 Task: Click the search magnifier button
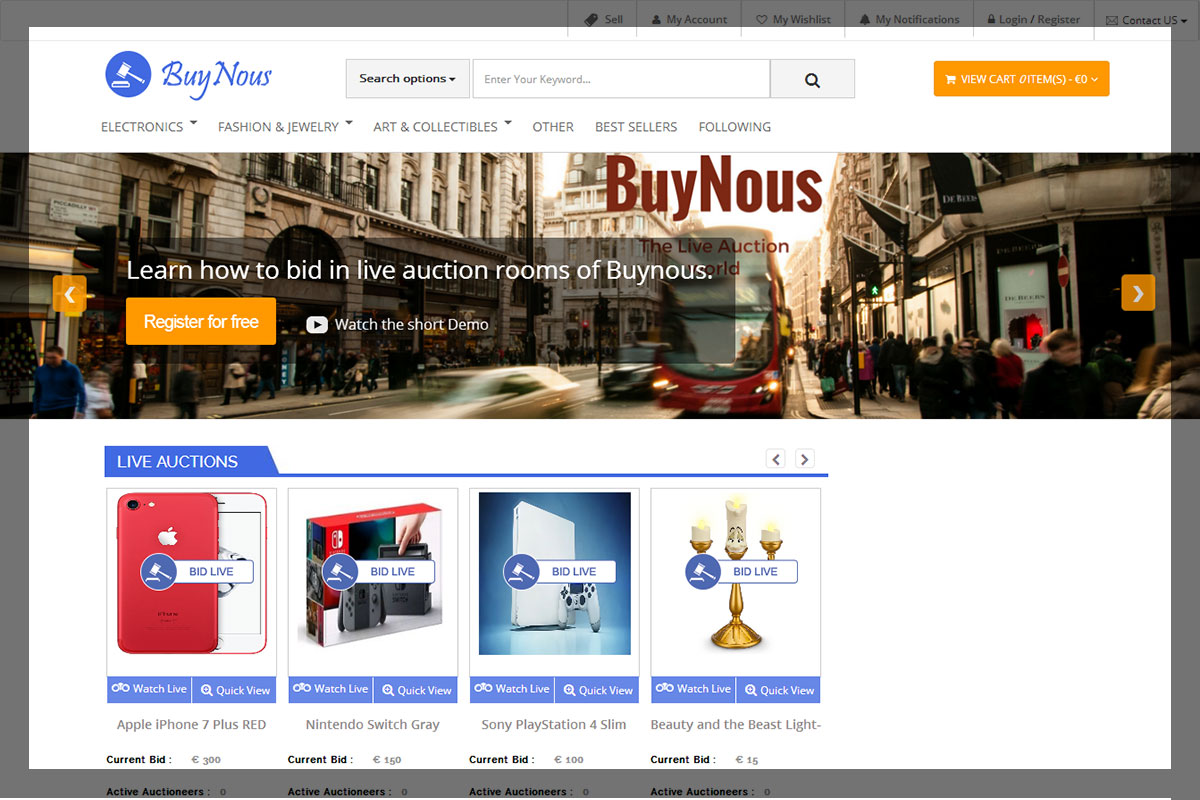pyautogui.click(x=812, y=79)
